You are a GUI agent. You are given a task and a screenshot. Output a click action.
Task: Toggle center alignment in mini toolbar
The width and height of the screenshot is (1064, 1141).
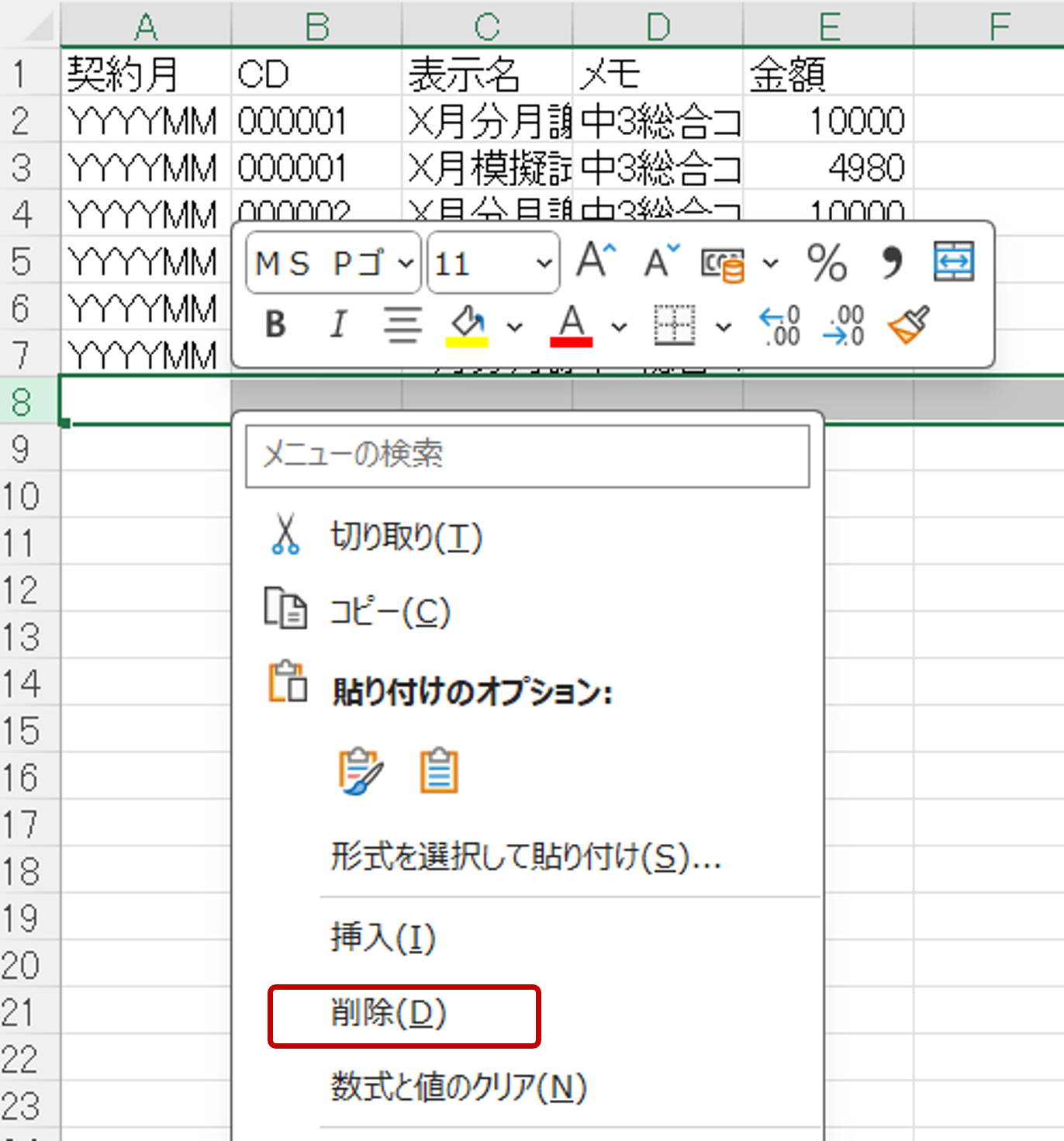click(x=402, y=325)
